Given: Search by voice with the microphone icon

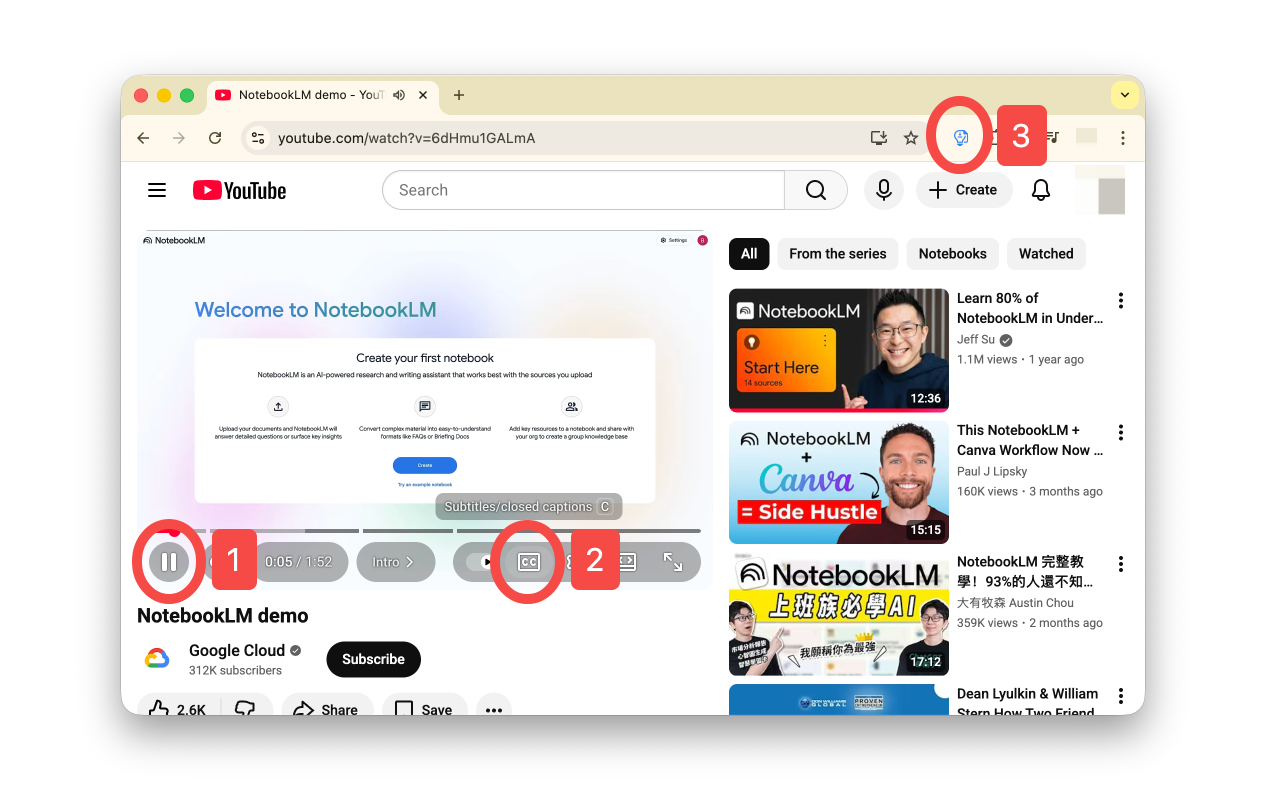Looking at the screenshot, I should click(883, 189).
